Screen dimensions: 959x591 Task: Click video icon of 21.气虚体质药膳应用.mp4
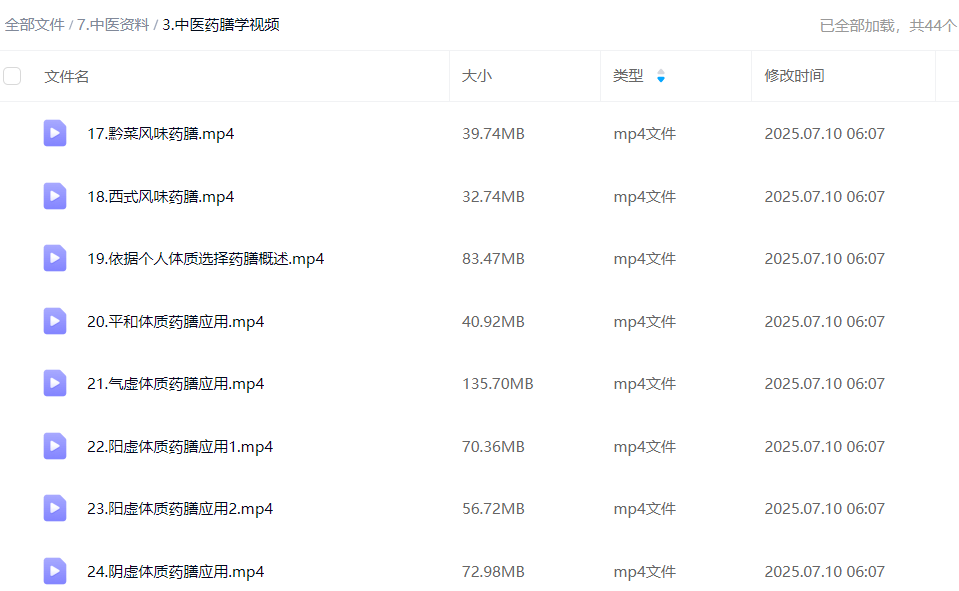pyautogui.click(x=55, y=383)
